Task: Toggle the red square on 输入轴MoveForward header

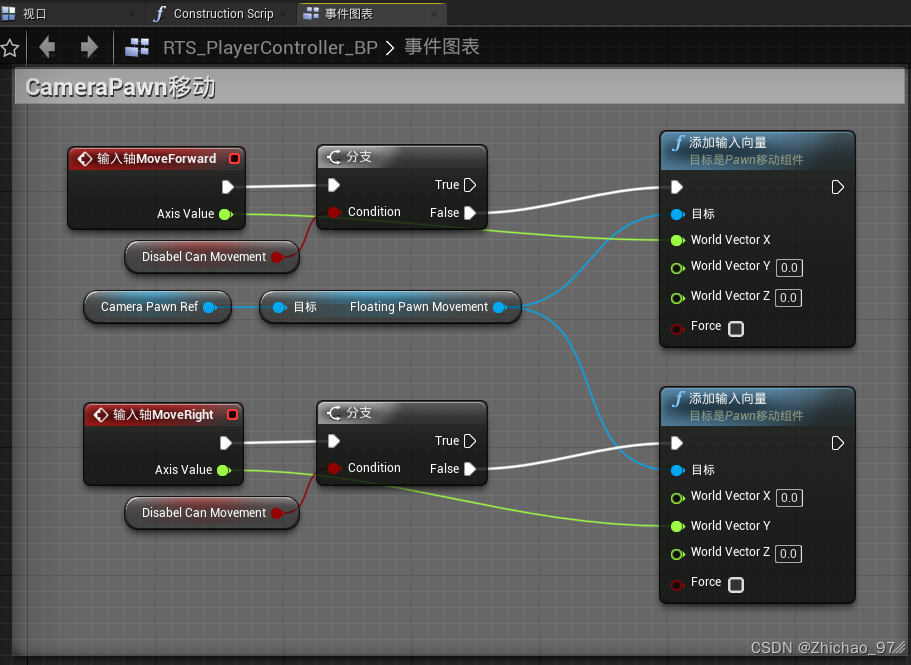Action: [235, 158]
